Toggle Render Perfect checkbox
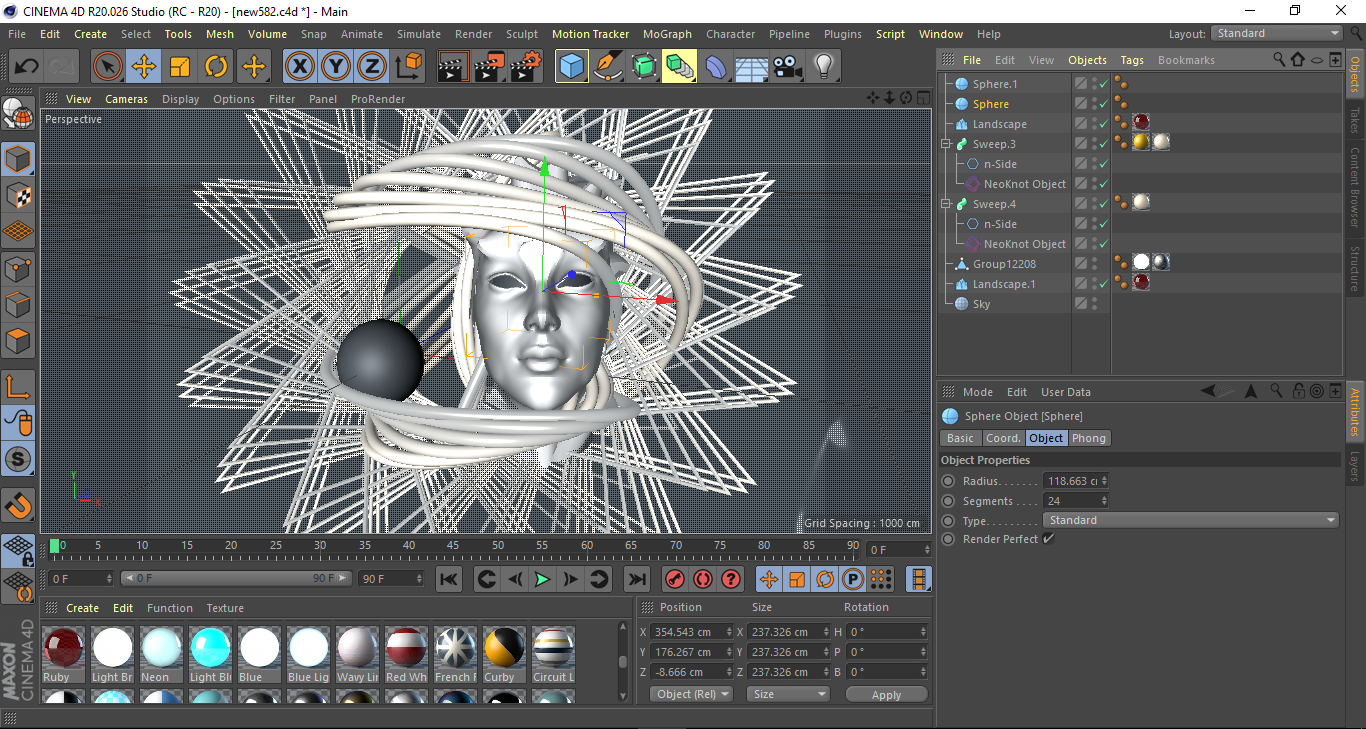The width and height of the screenshot is (1366, 729). [x=1048, y=539]
